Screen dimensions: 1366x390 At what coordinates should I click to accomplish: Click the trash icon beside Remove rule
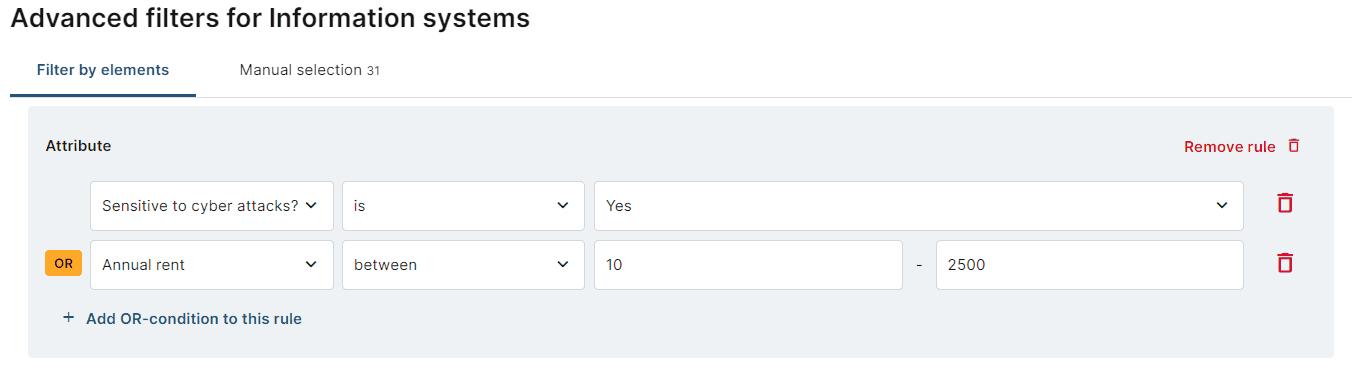pyautogui.click(x=1294, y=146)
